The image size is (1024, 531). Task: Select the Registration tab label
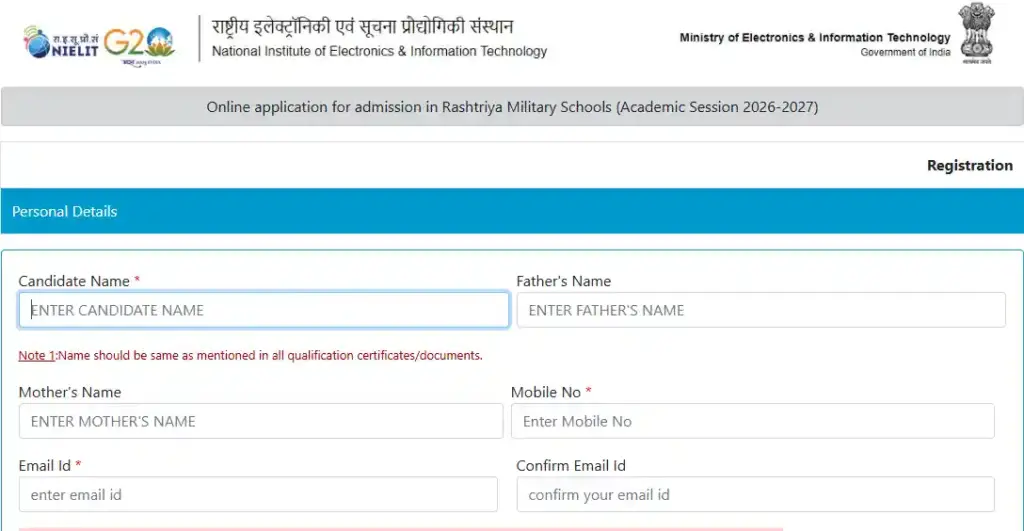tap(969, 166)
